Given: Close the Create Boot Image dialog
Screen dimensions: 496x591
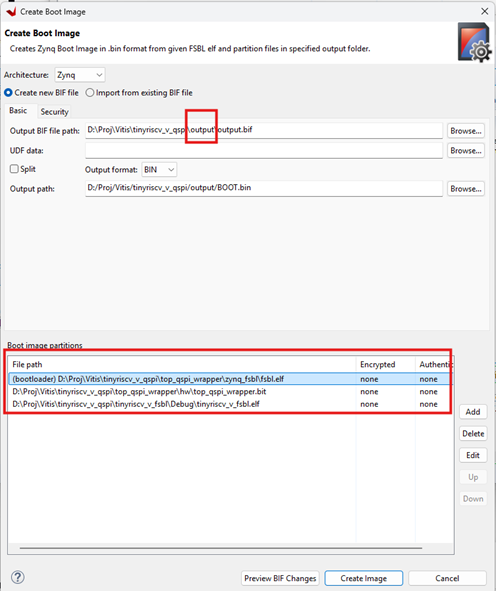Looking at the screenshot, I should [x=485, y=11].
